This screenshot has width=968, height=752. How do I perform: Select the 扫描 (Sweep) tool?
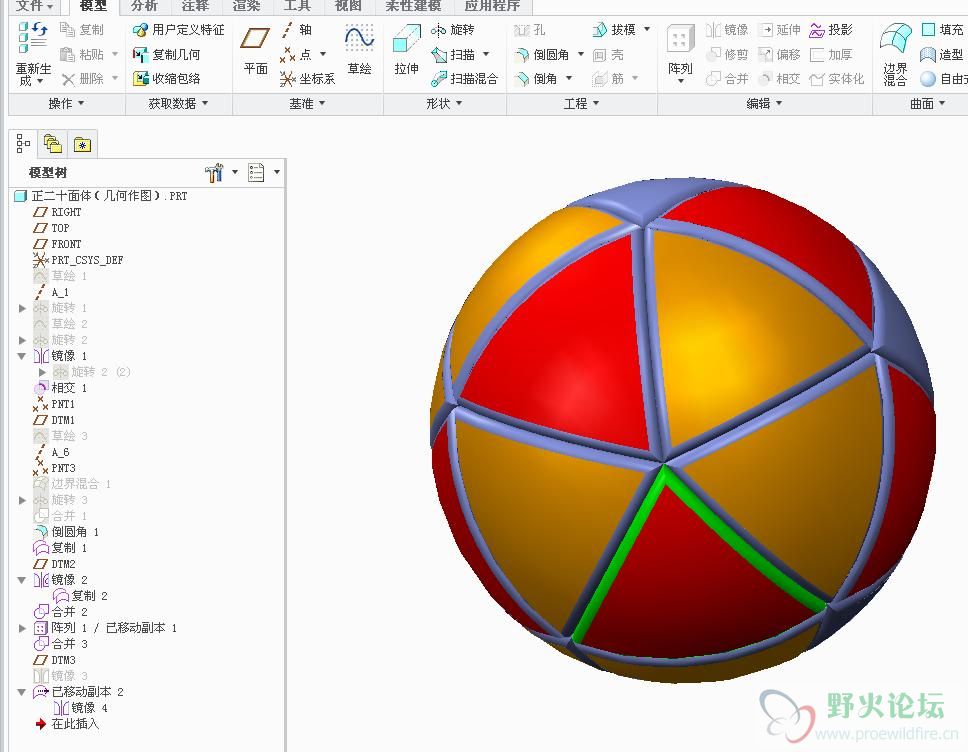[453, 54]
